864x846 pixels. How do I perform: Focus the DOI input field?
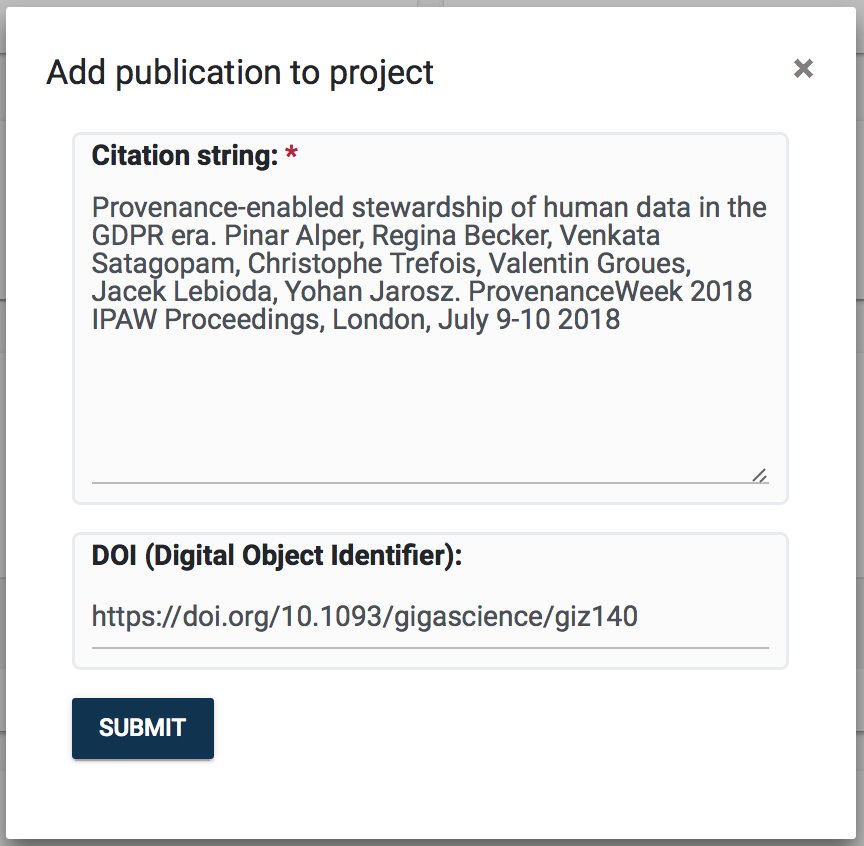tap(430, 617)
